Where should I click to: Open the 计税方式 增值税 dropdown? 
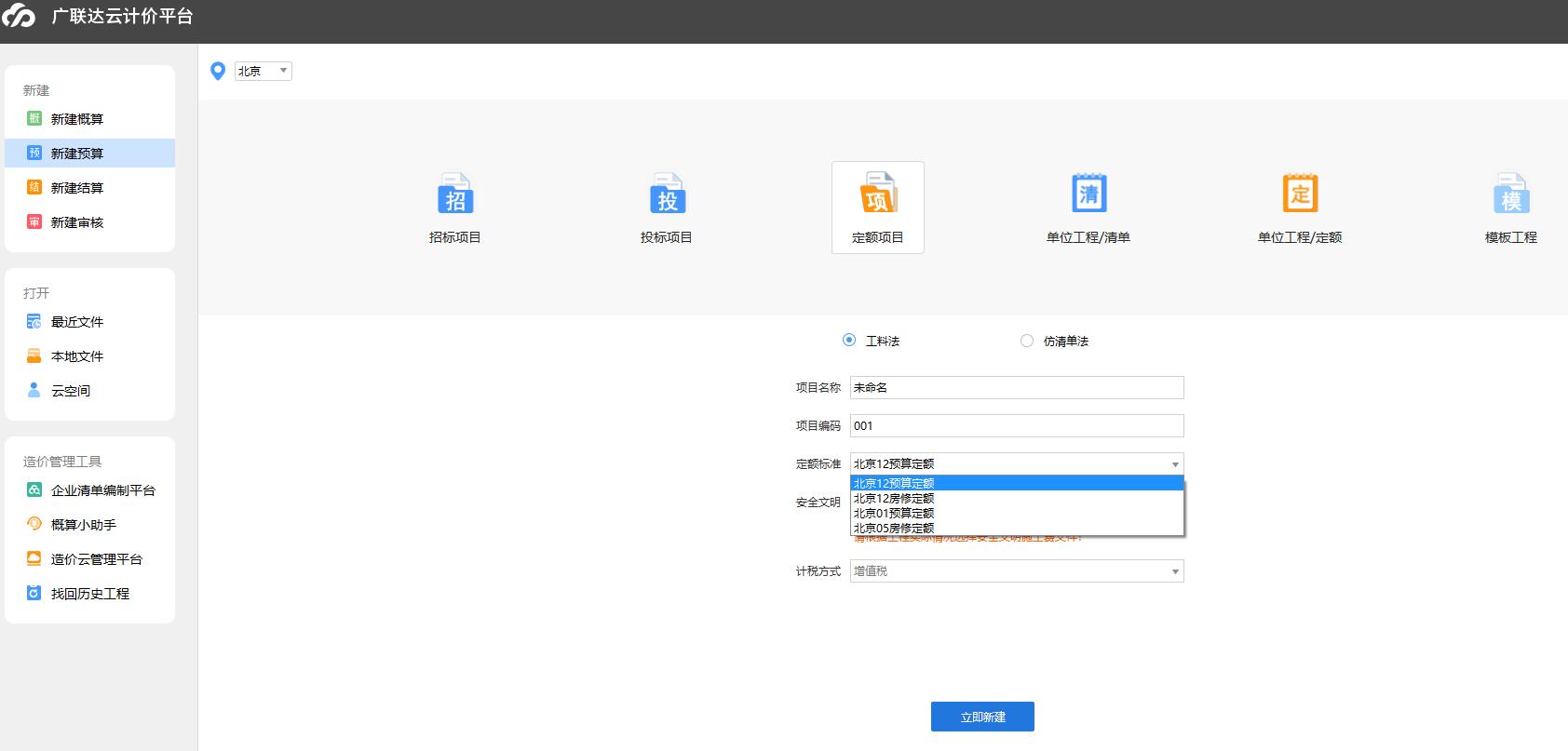tap(1017, 571)
